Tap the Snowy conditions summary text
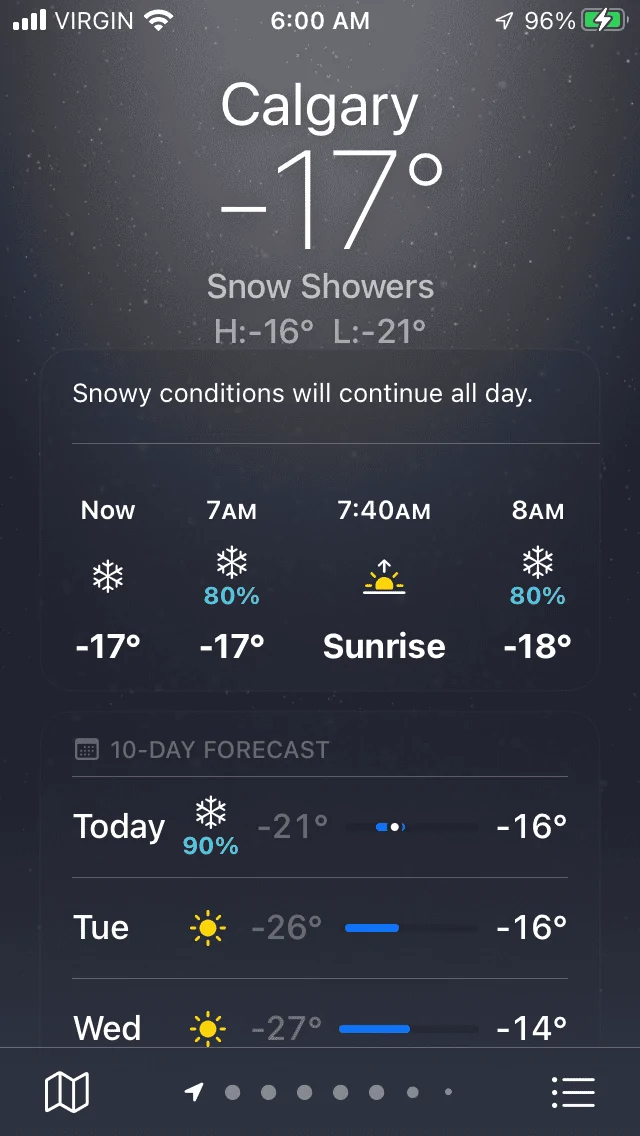 [303, 394]
